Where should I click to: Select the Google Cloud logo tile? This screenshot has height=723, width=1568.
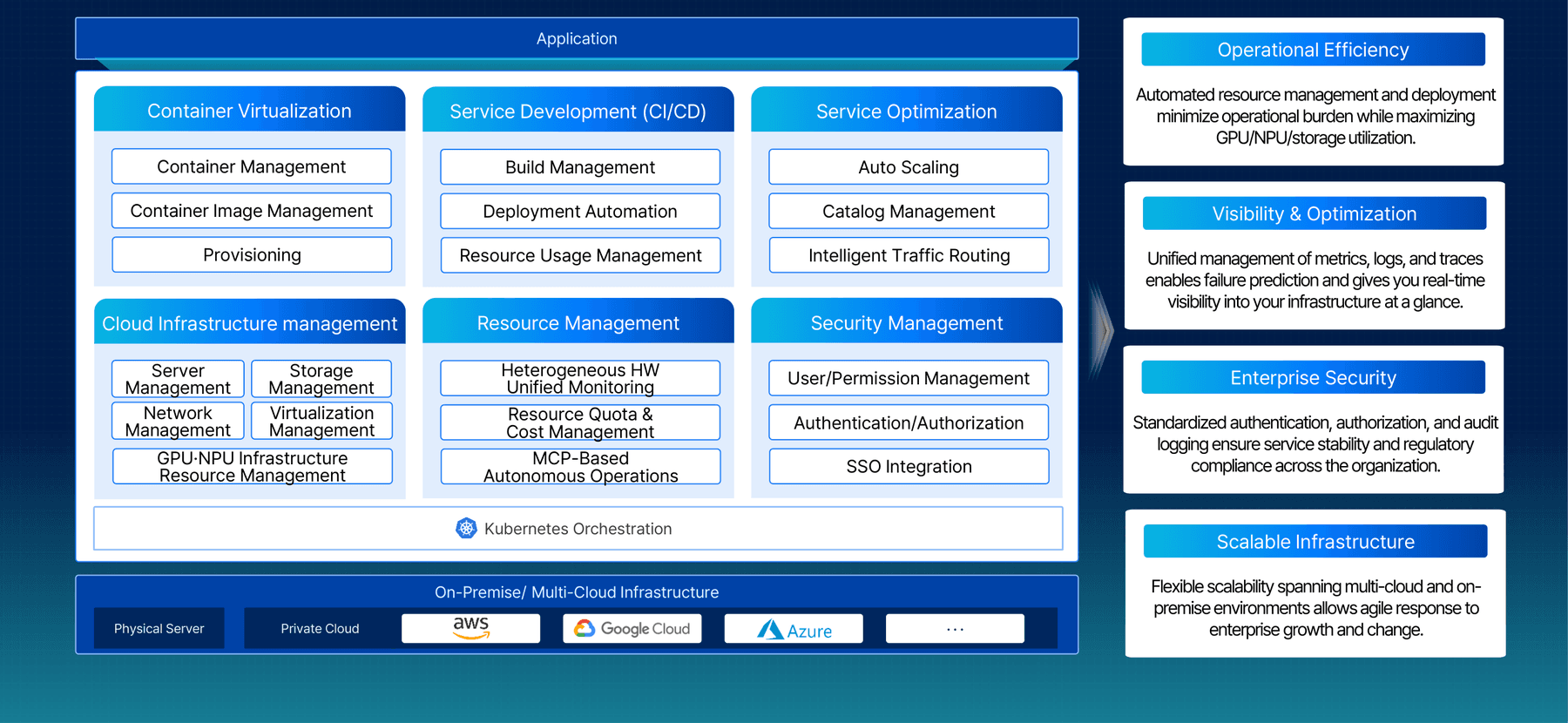coord(632,628)
